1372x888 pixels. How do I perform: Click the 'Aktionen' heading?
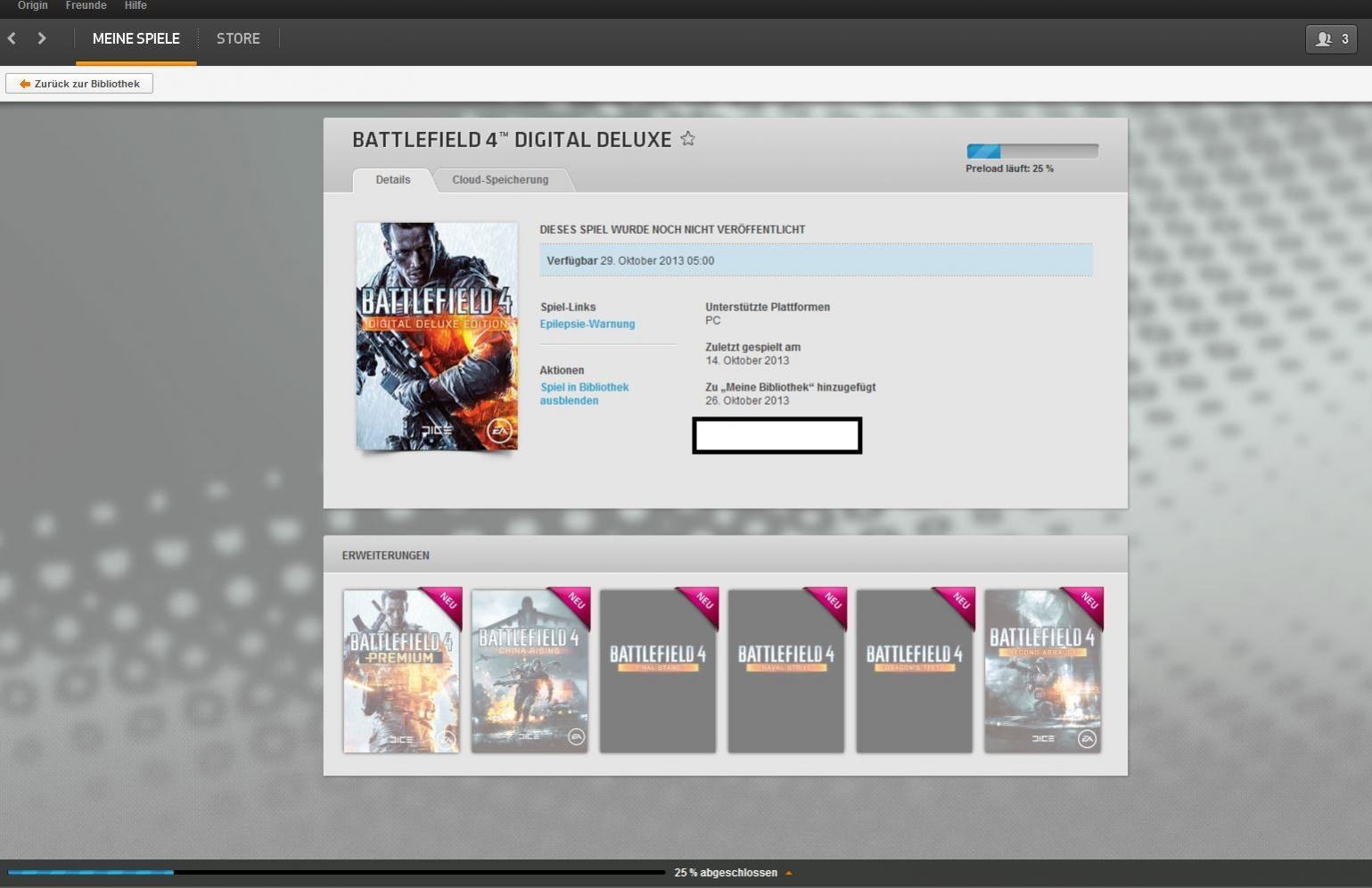coord(562,370)
